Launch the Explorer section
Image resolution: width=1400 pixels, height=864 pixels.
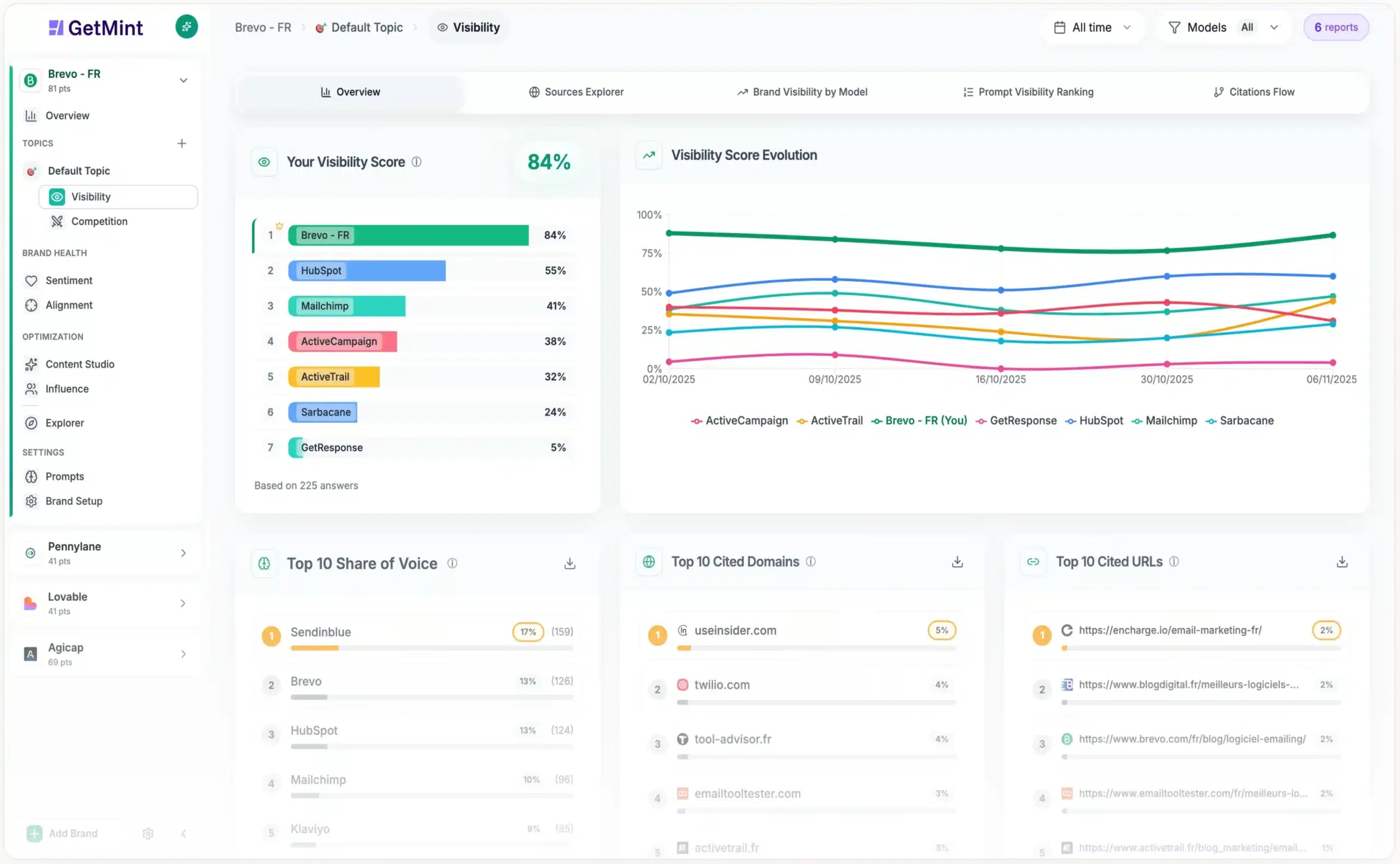[66, 423]
